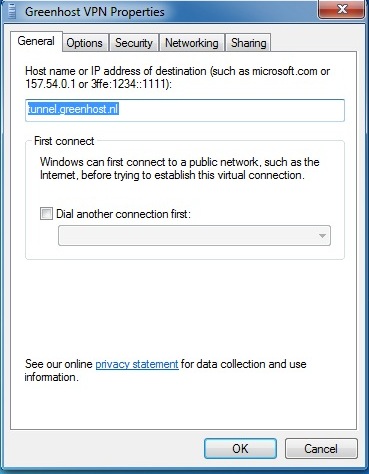Click the Host name or IP address label
Screen dimensions: 369x474
tap(178, 77)
